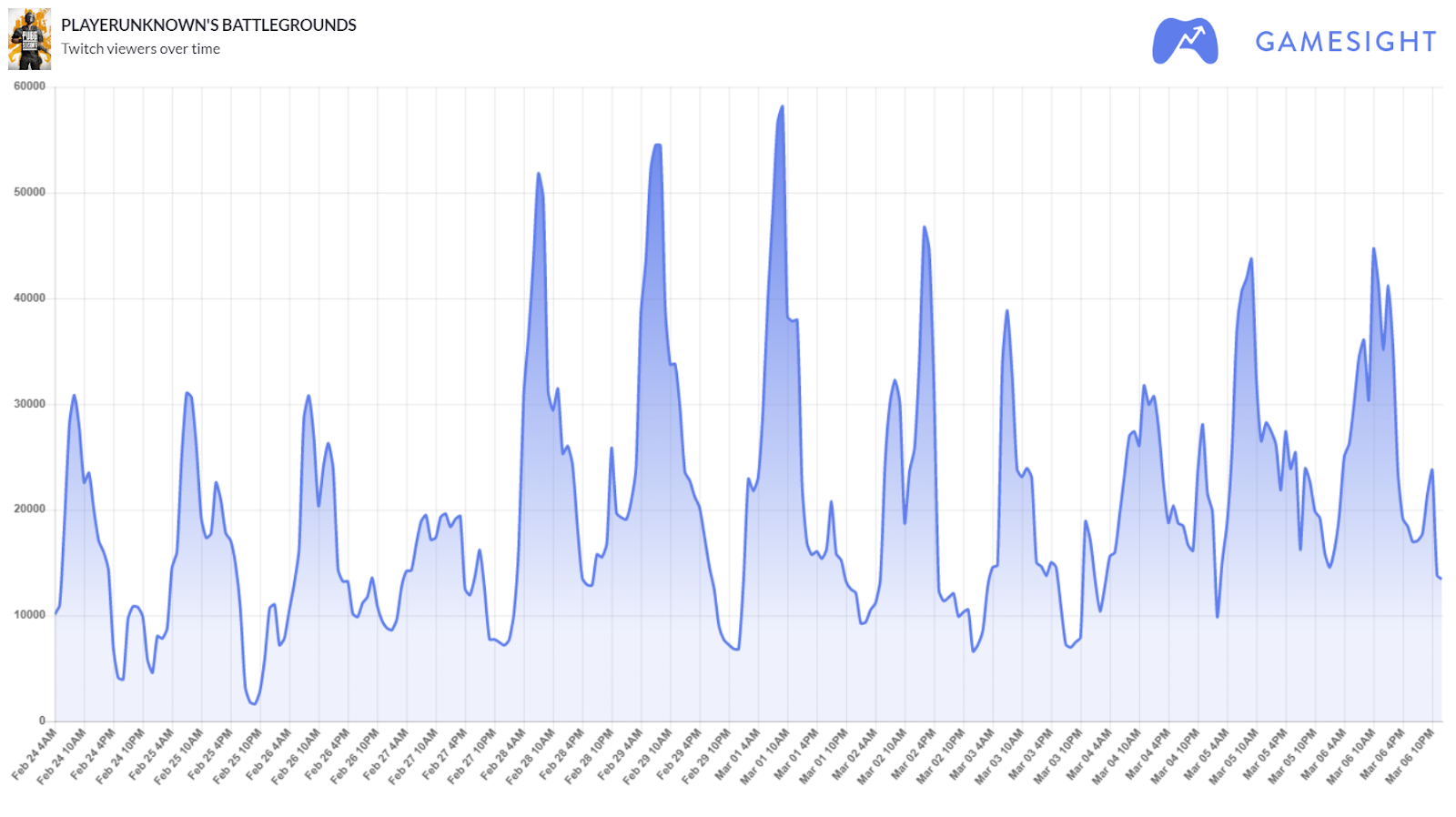The width and height of the screenshot is (1456, 817).
Task: Click the 'Mar 01 4AM' axis label
Action: pos(736,754)
